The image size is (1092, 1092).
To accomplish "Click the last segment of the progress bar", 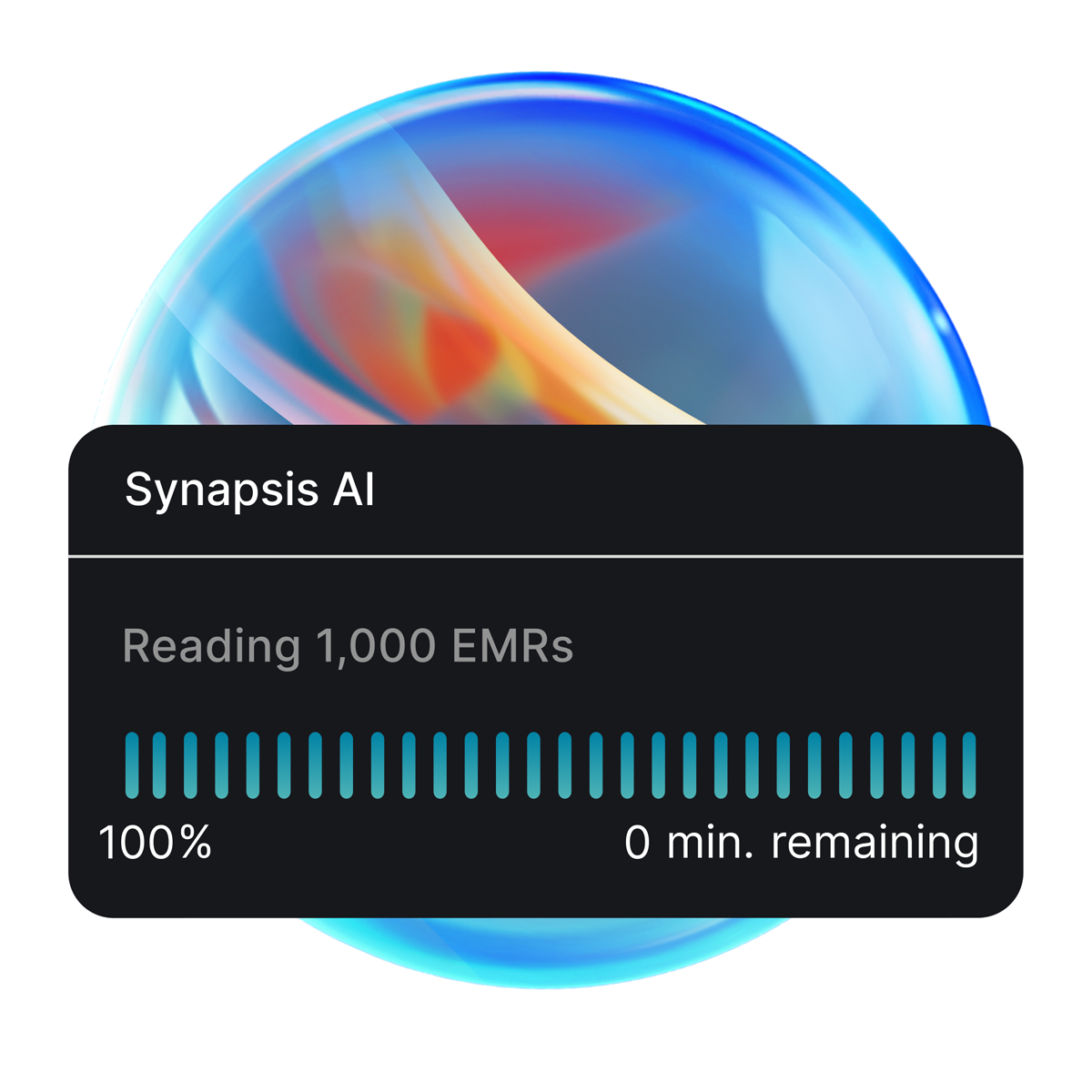I will [x=969, y=765].
